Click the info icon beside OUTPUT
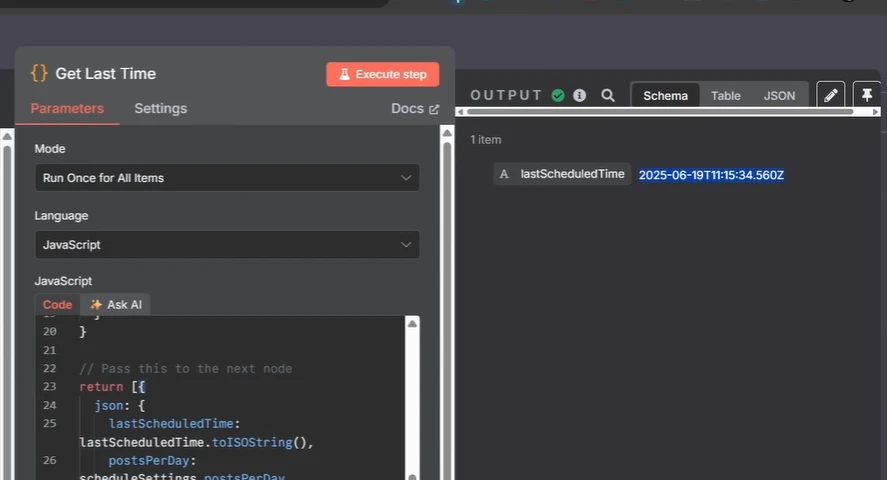Image resolution: width=887 pixels, height=480 pixels. 579,96
